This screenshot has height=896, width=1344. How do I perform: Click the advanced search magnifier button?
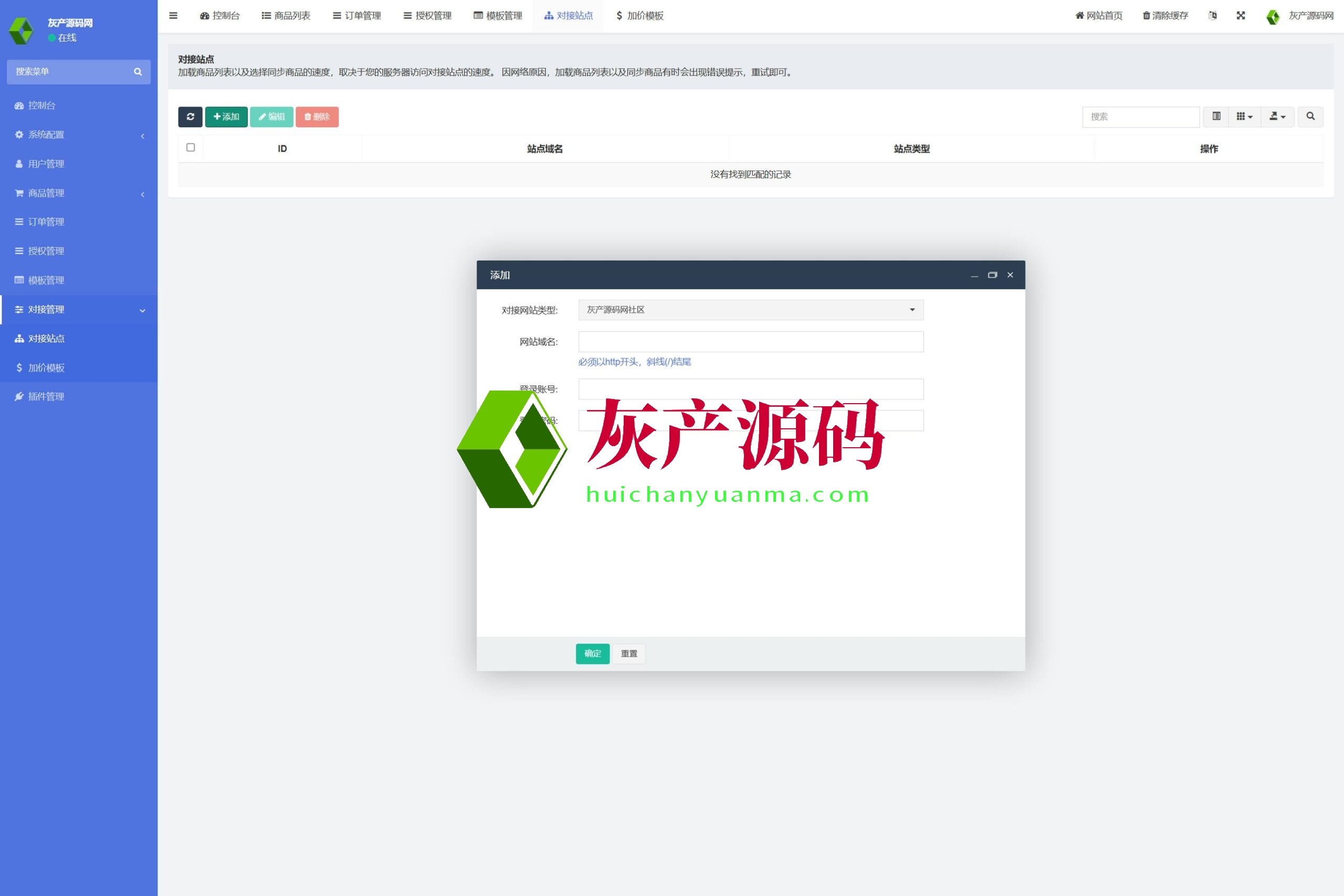(1310, 117)
